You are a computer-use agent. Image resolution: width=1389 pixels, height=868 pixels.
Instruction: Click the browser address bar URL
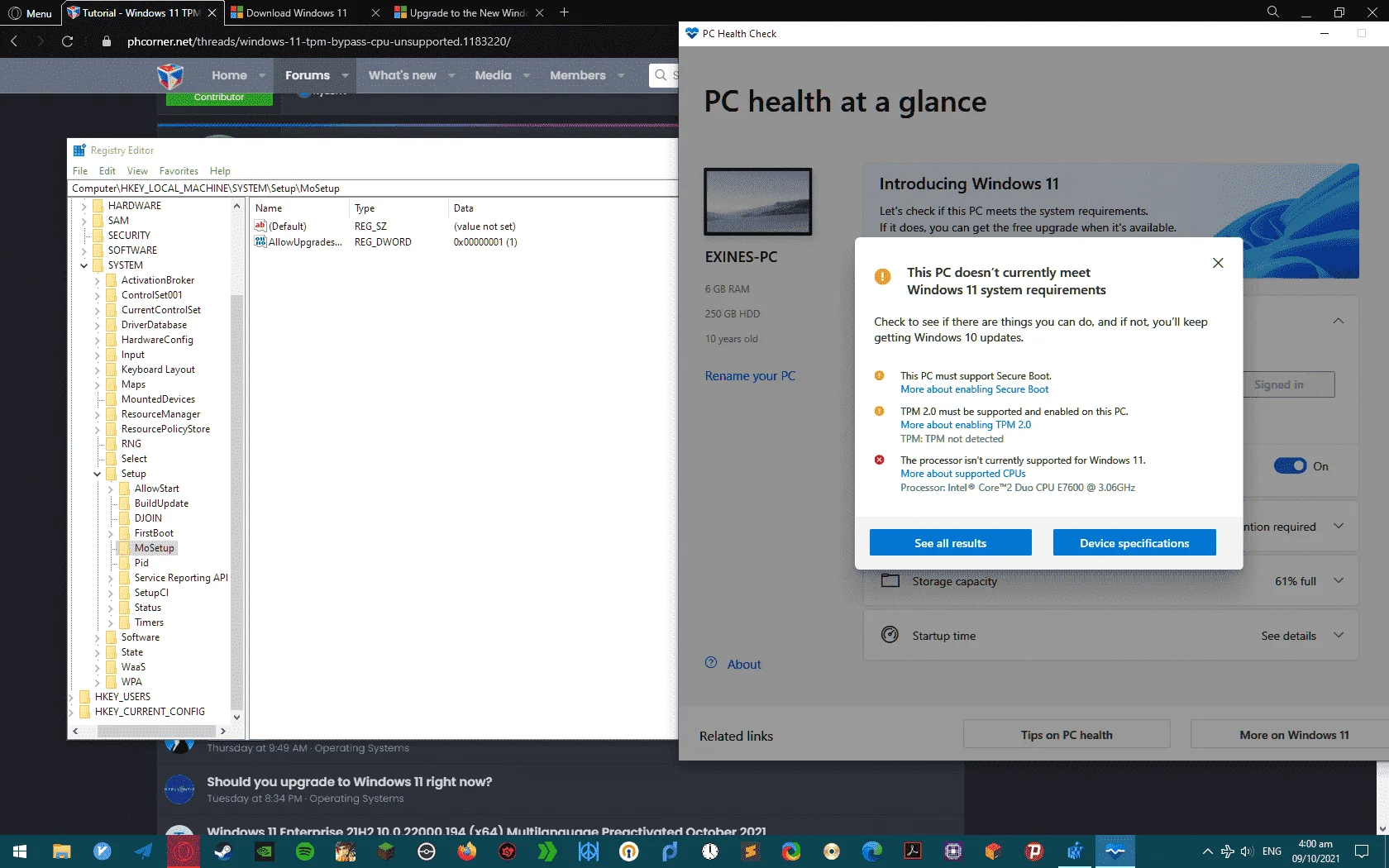(x=319, y=41)
